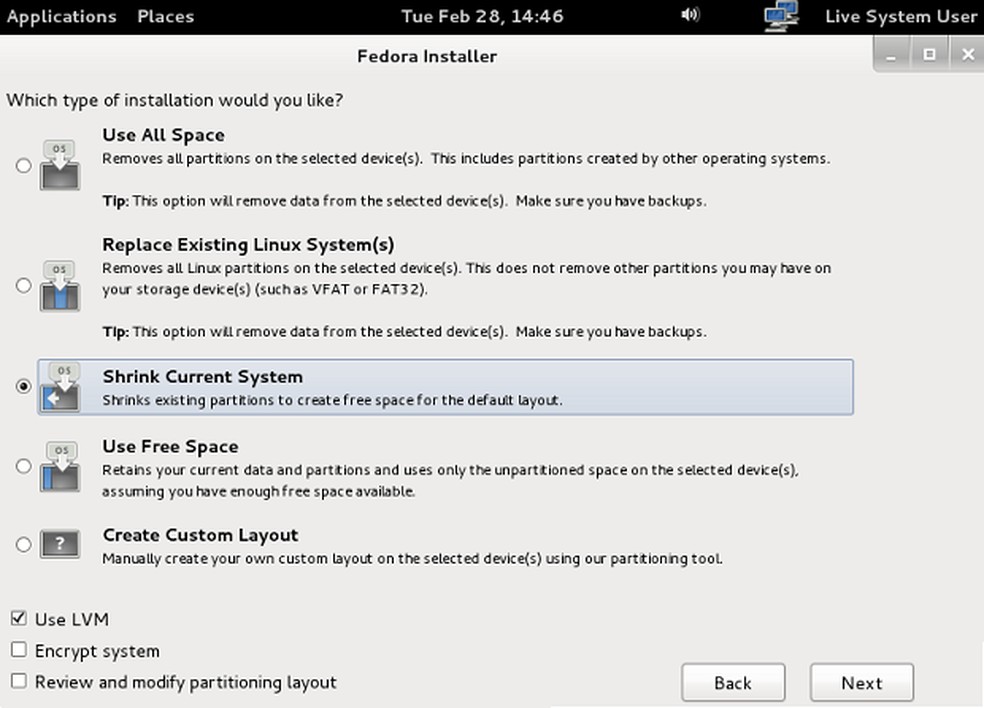Go Back to the previous step

(x=732, y=683)
